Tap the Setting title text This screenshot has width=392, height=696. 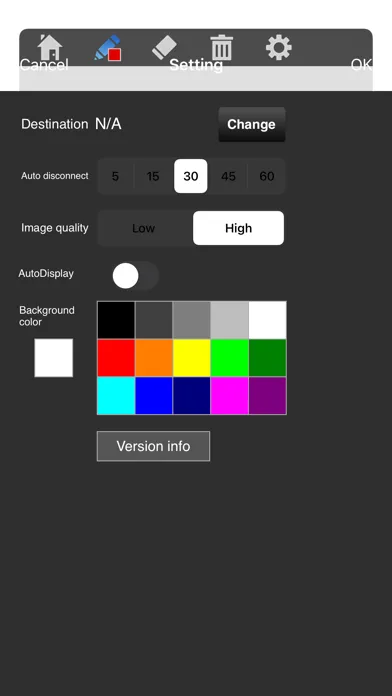196,65
